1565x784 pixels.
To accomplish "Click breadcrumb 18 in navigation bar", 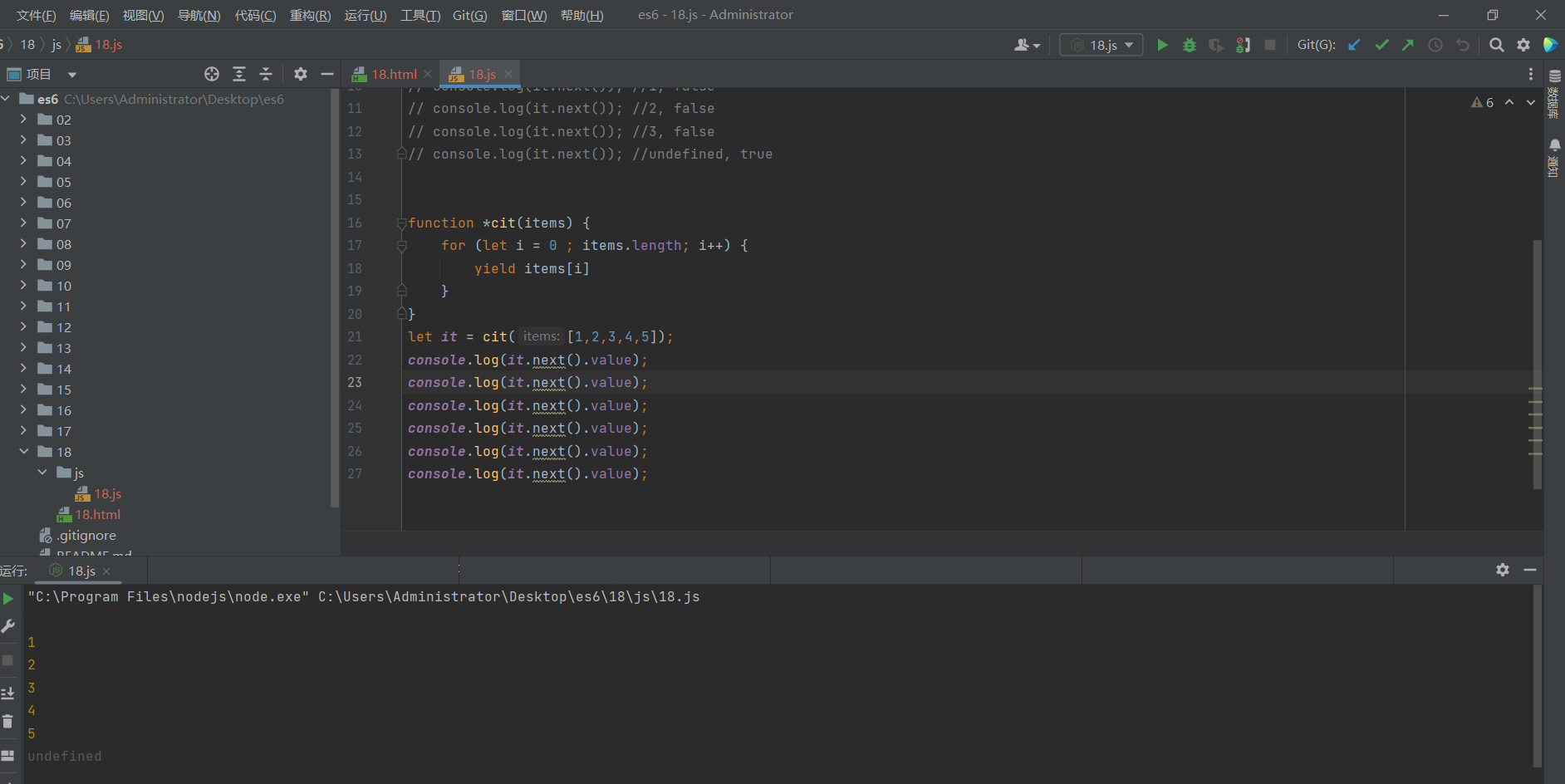I will 27,45.
